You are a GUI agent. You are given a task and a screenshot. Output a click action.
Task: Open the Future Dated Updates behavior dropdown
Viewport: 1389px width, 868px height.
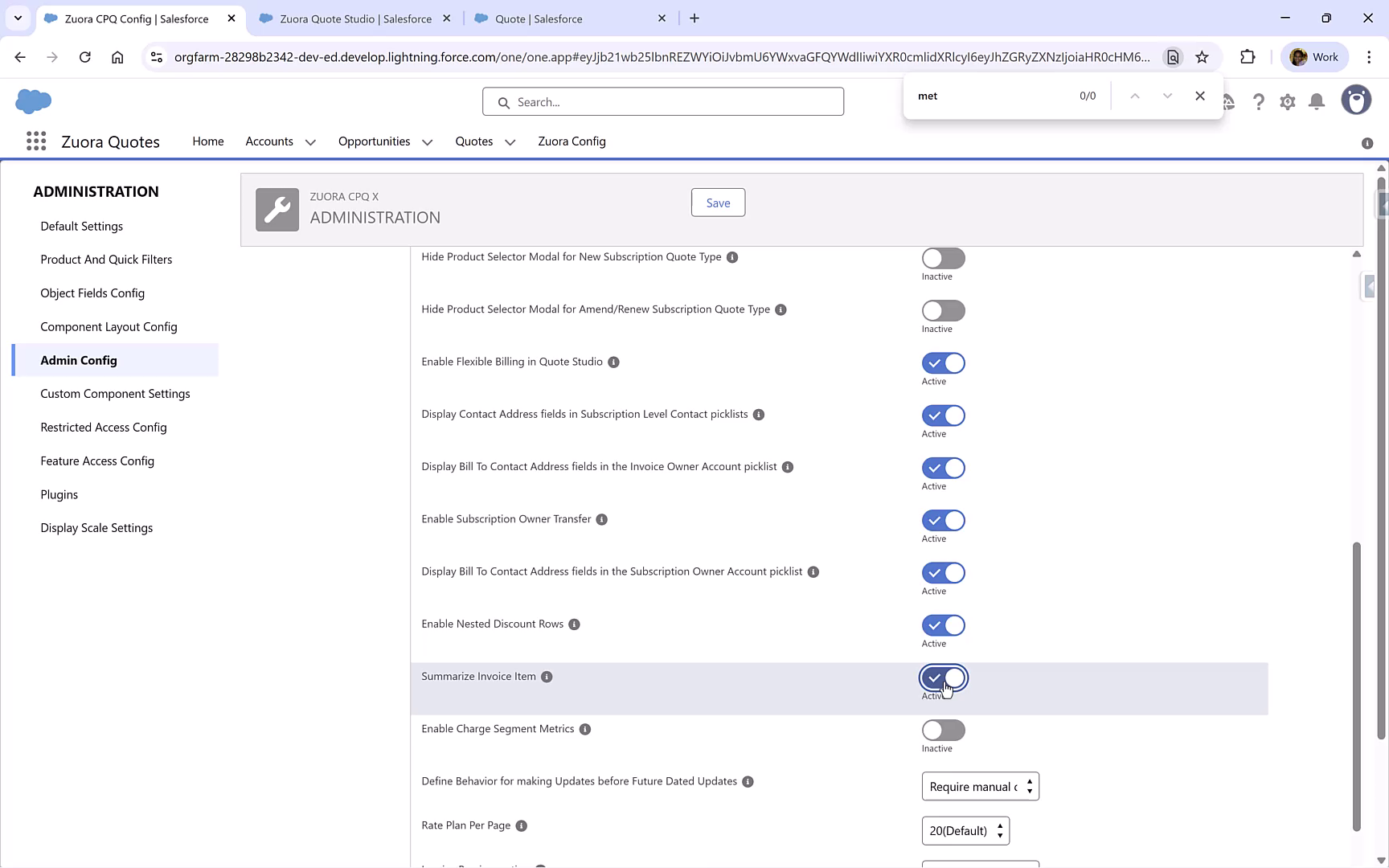(x=980, y=786)
